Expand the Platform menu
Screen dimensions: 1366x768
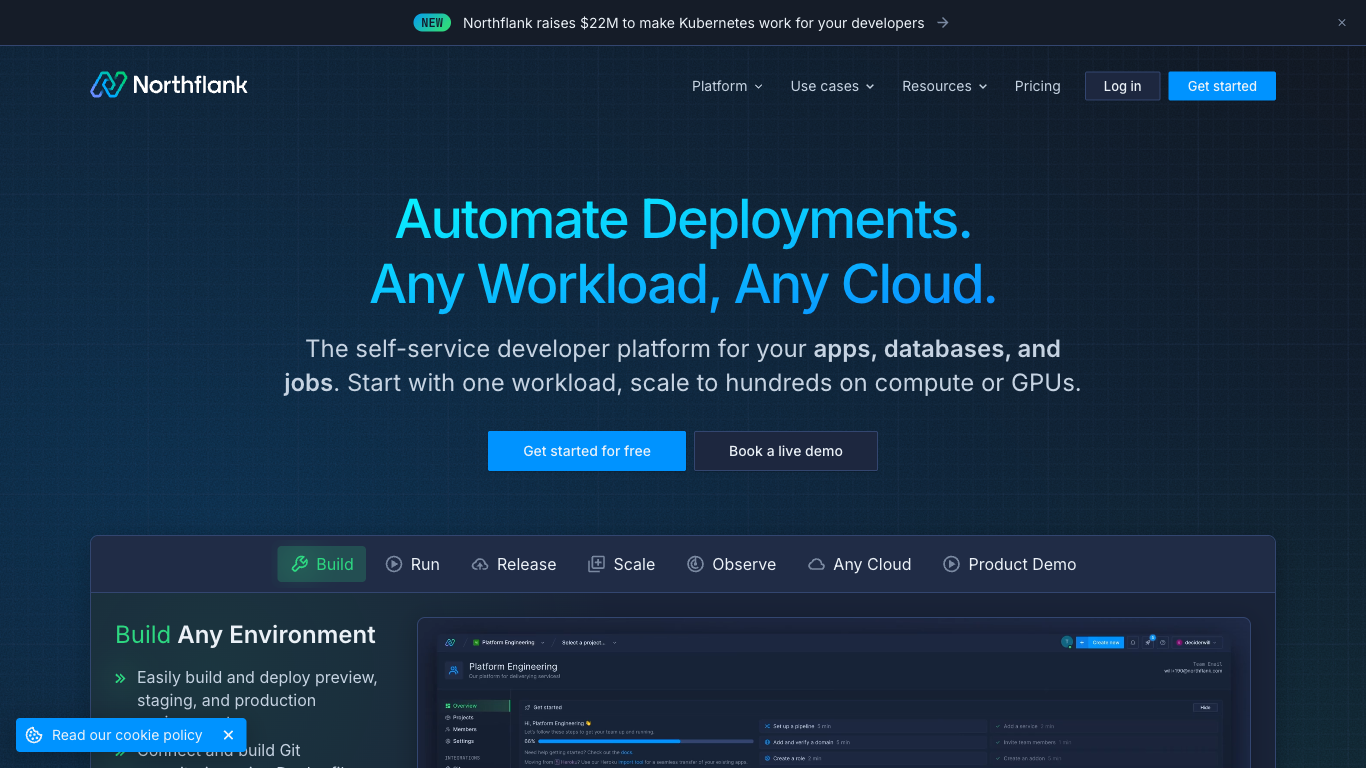727,86
